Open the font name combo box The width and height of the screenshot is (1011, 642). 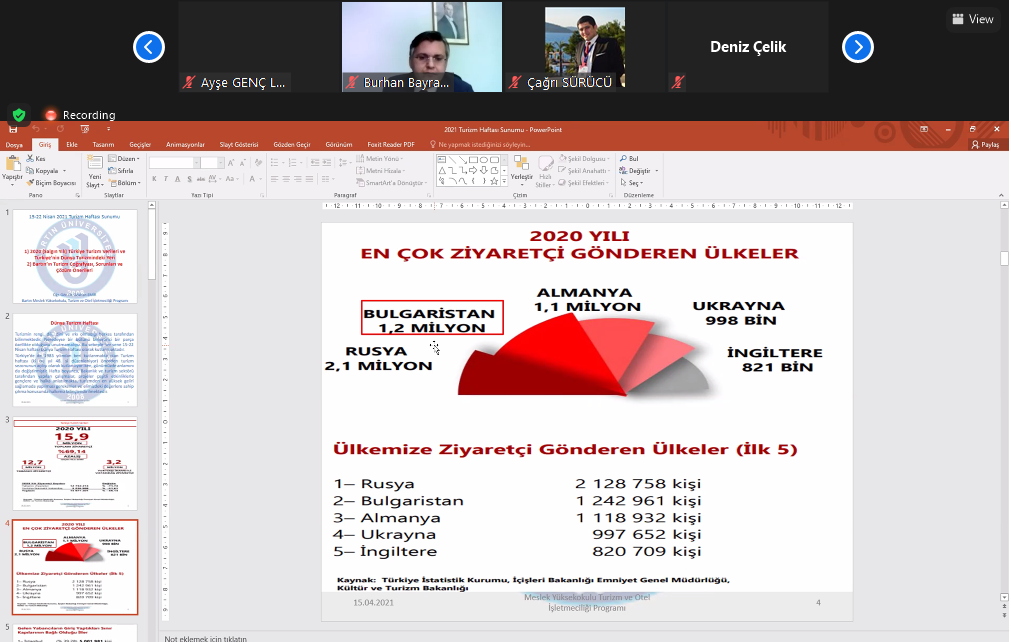pos(171,162)
